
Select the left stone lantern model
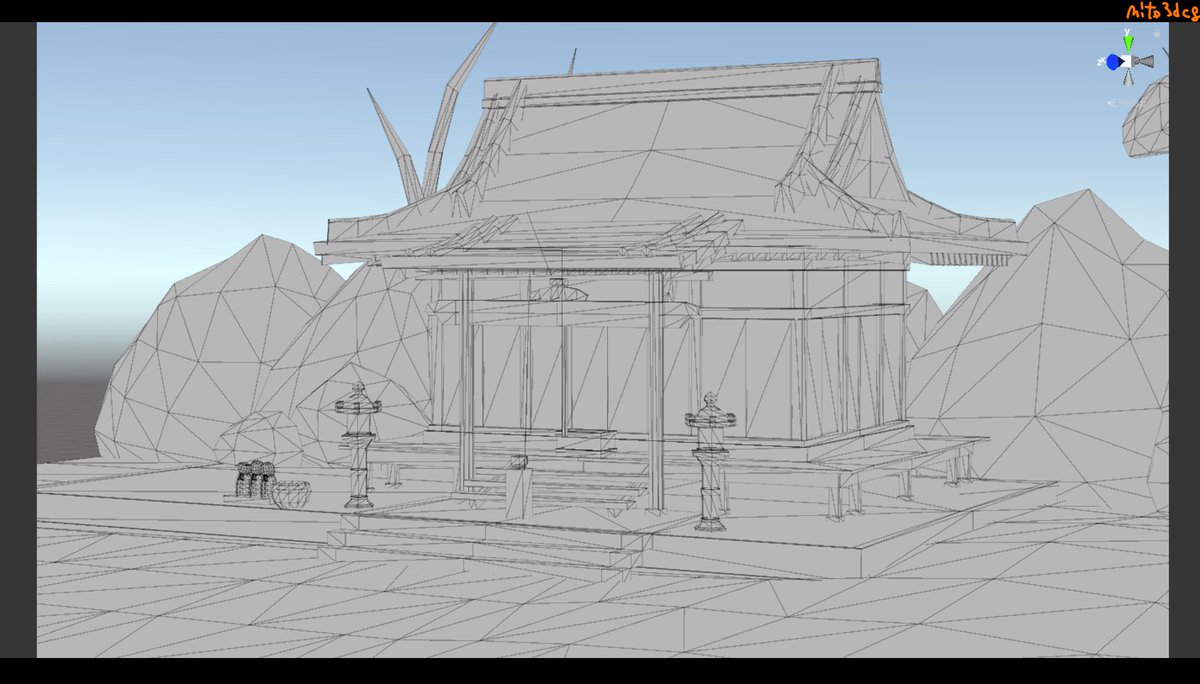357,445
